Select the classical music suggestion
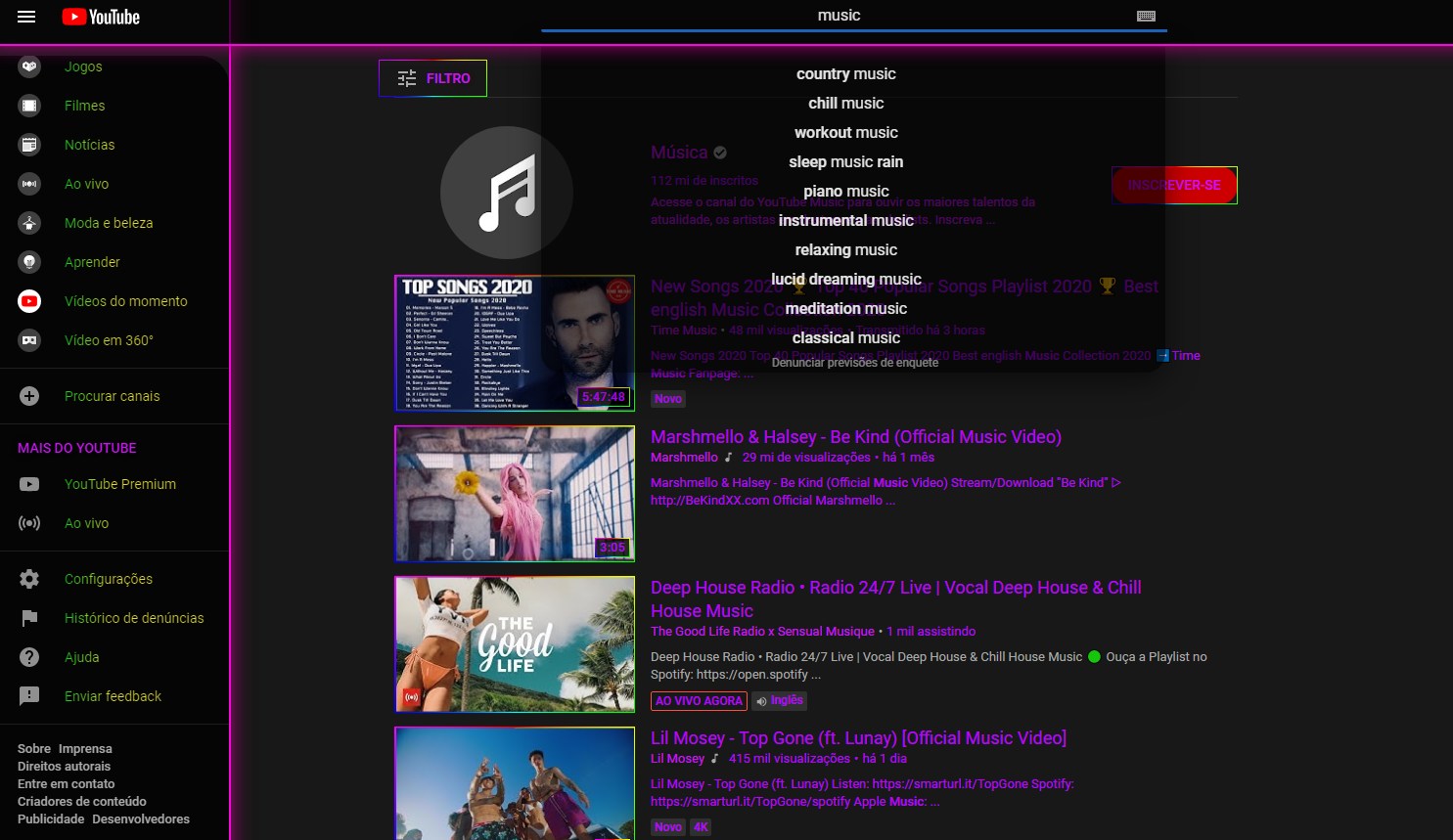The image size is (1453, 840). tap(846, 338)
